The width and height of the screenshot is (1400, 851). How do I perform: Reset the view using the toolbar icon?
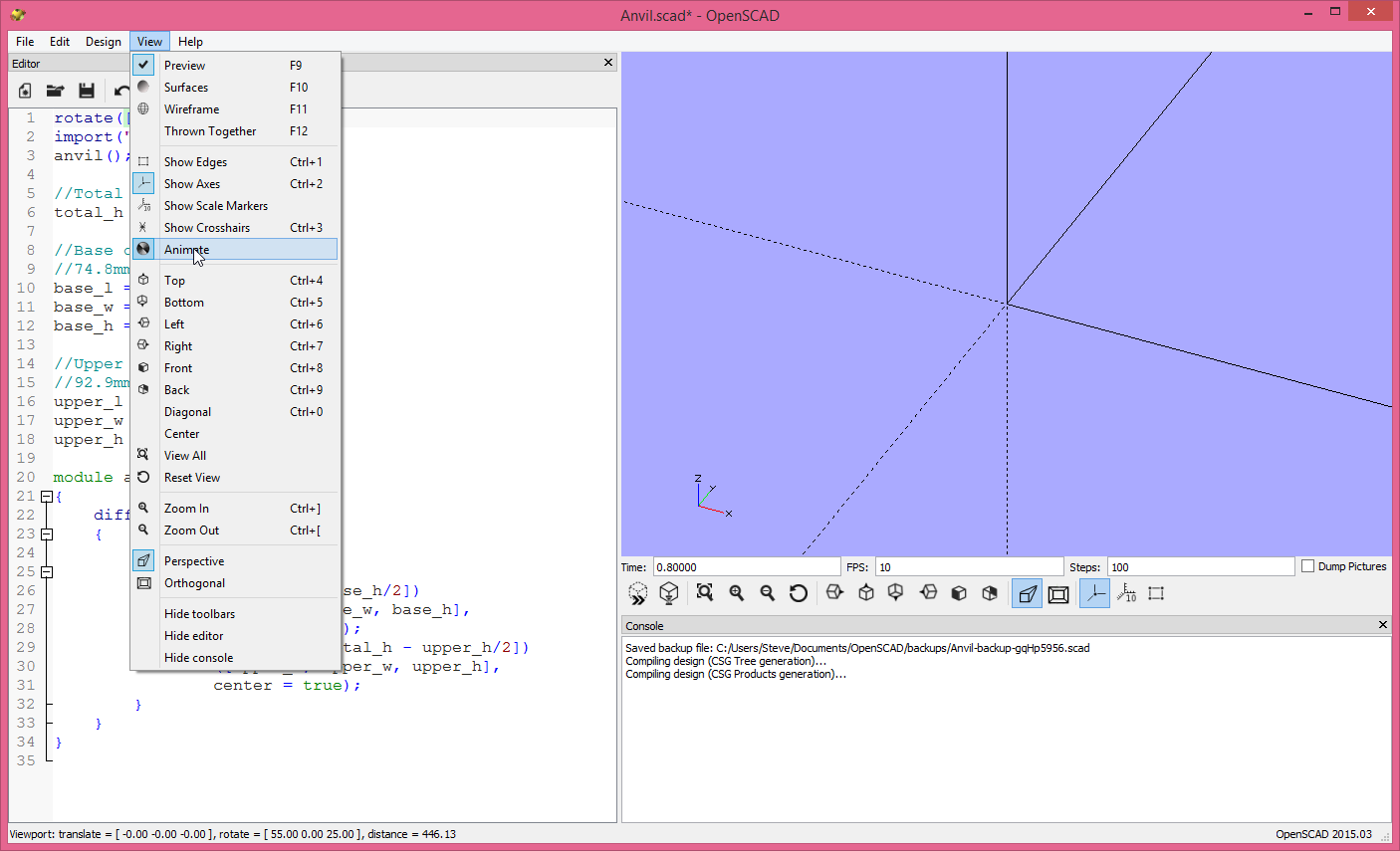pyautogui.click(x=798, y=592)
